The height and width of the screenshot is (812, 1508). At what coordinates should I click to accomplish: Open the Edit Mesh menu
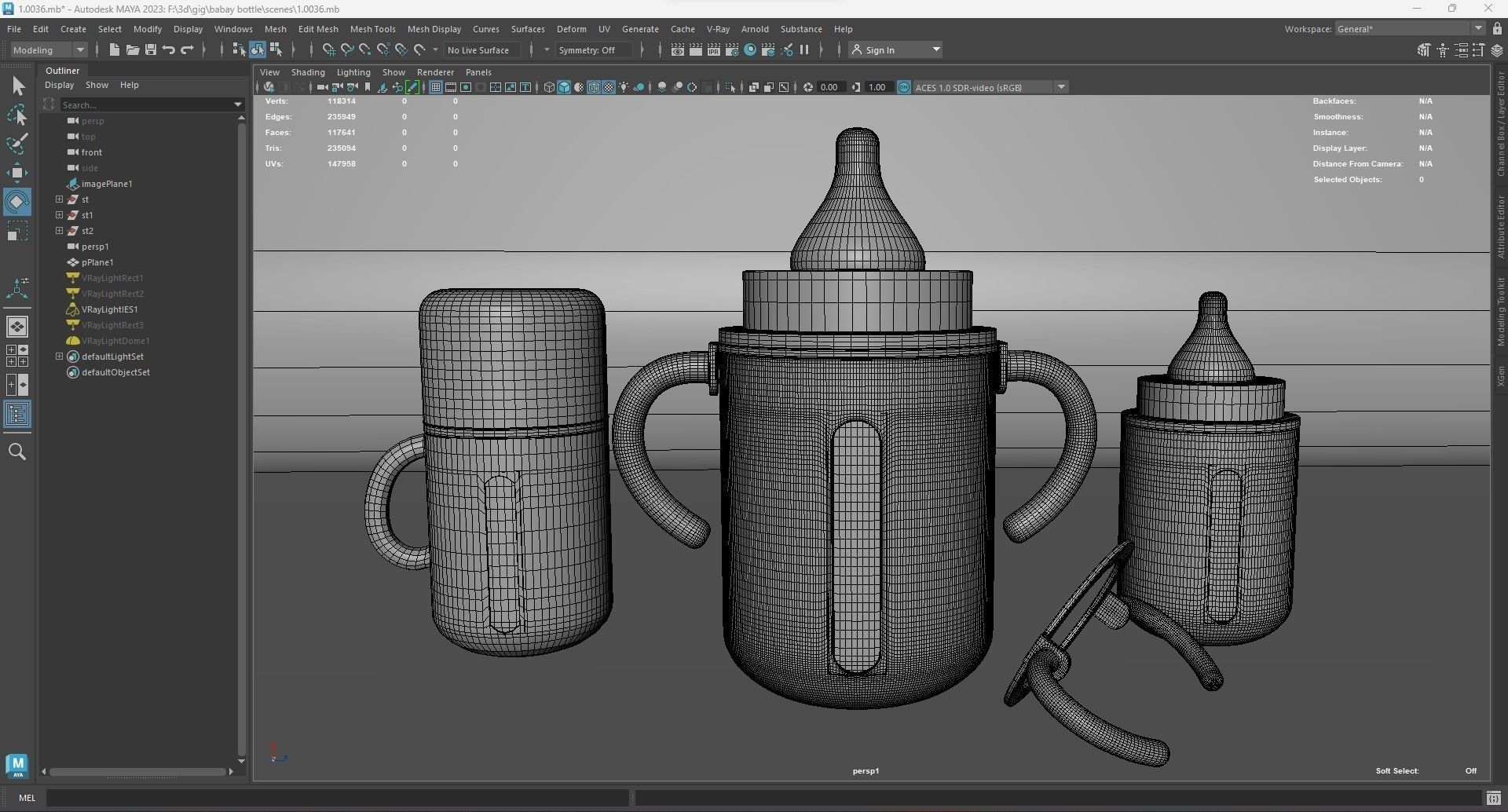pyautogui.click(x=318, y=29)
